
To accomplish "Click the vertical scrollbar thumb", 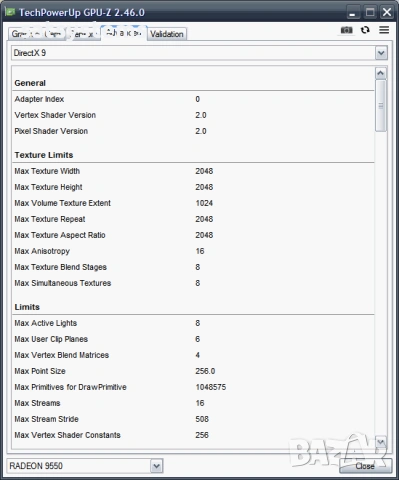I will pyautogui.click(x=381, y=106).
